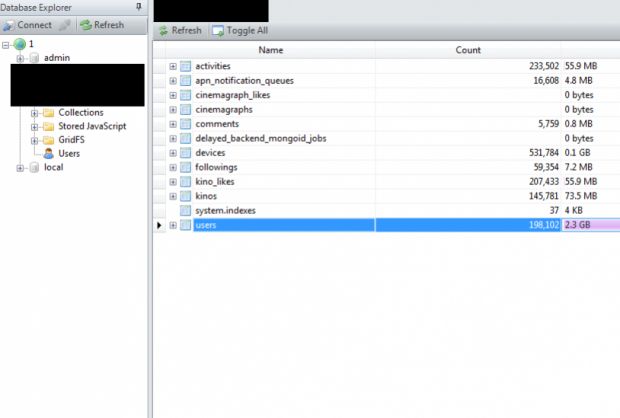The height and width of the screenshot is (418, 620).
Task: Expand the Stored JavaScript node
Action: (34, 127)
